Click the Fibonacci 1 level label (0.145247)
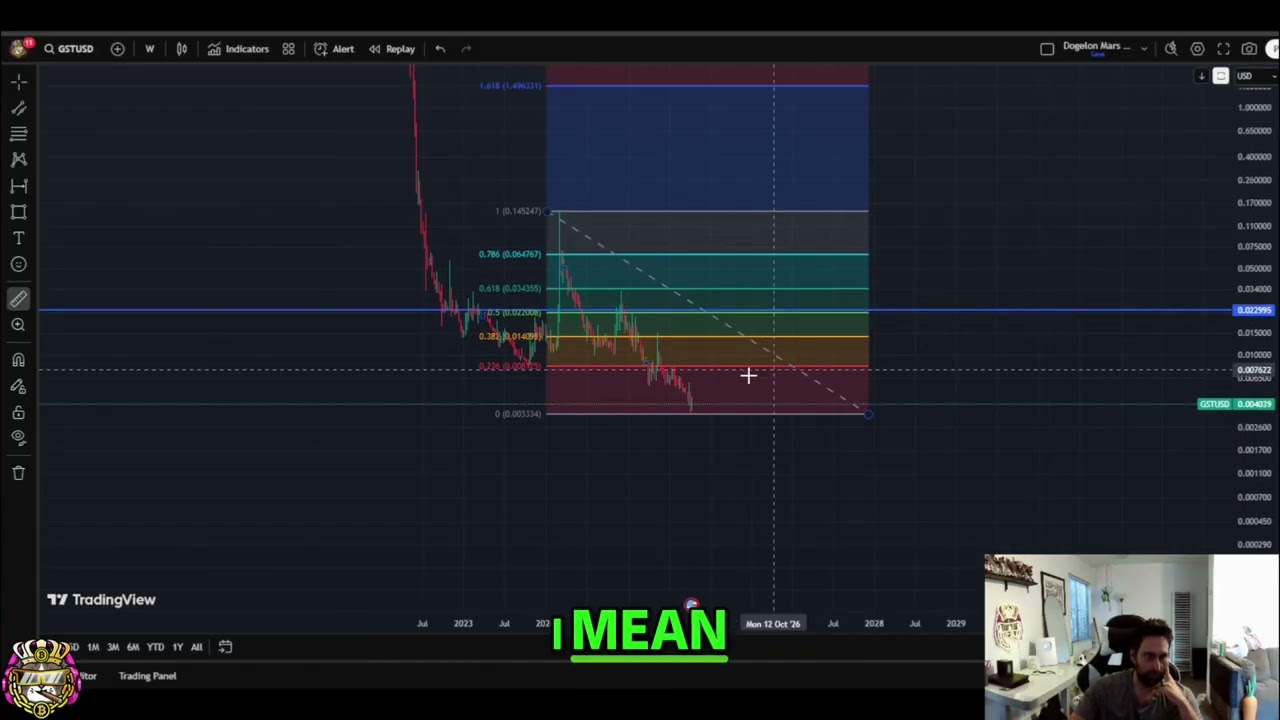Viewport: 1280px width, 720px height. (519, 211)
